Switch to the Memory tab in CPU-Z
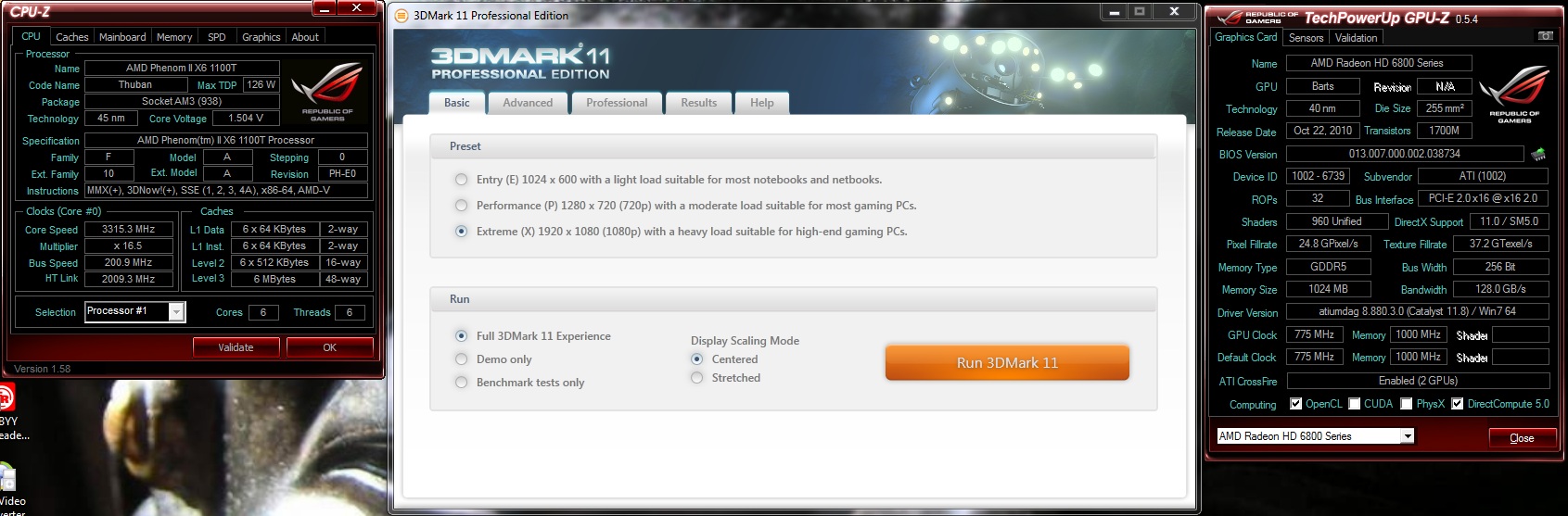This screenshot has height=516, width=1568. (x=174, y=37)
